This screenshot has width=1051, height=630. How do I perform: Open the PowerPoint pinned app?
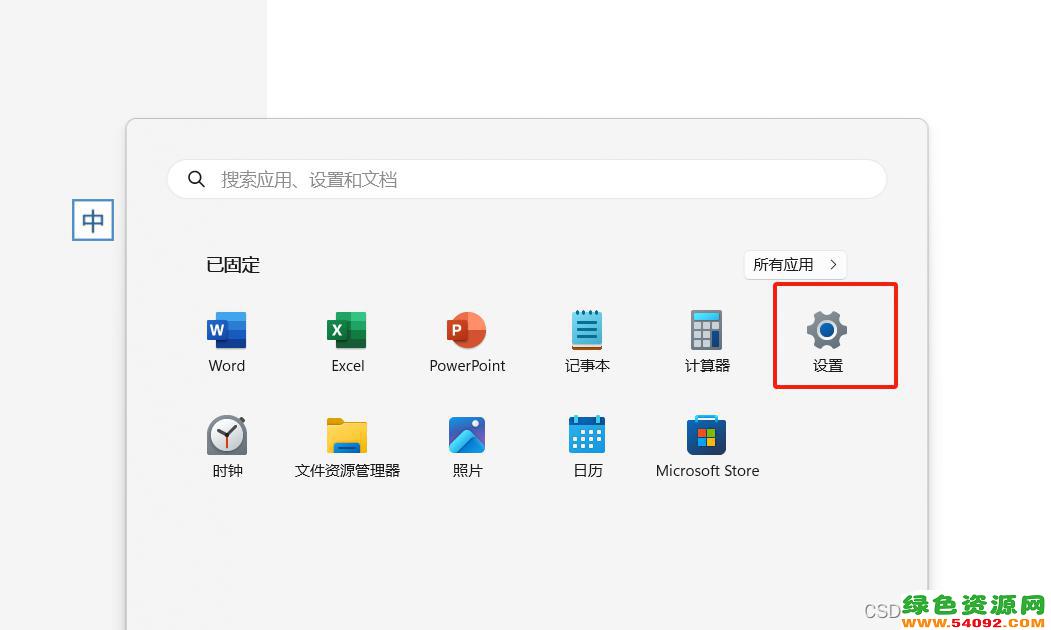pyautogui.click(x=467, y=330)
